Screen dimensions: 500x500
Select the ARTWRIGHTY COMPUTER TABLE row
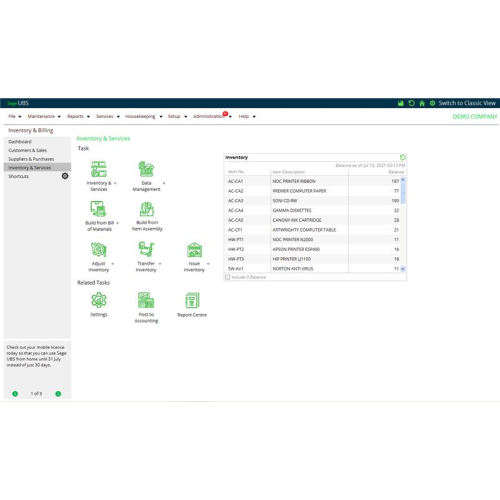pyautogui.click(x=312, y=230)
